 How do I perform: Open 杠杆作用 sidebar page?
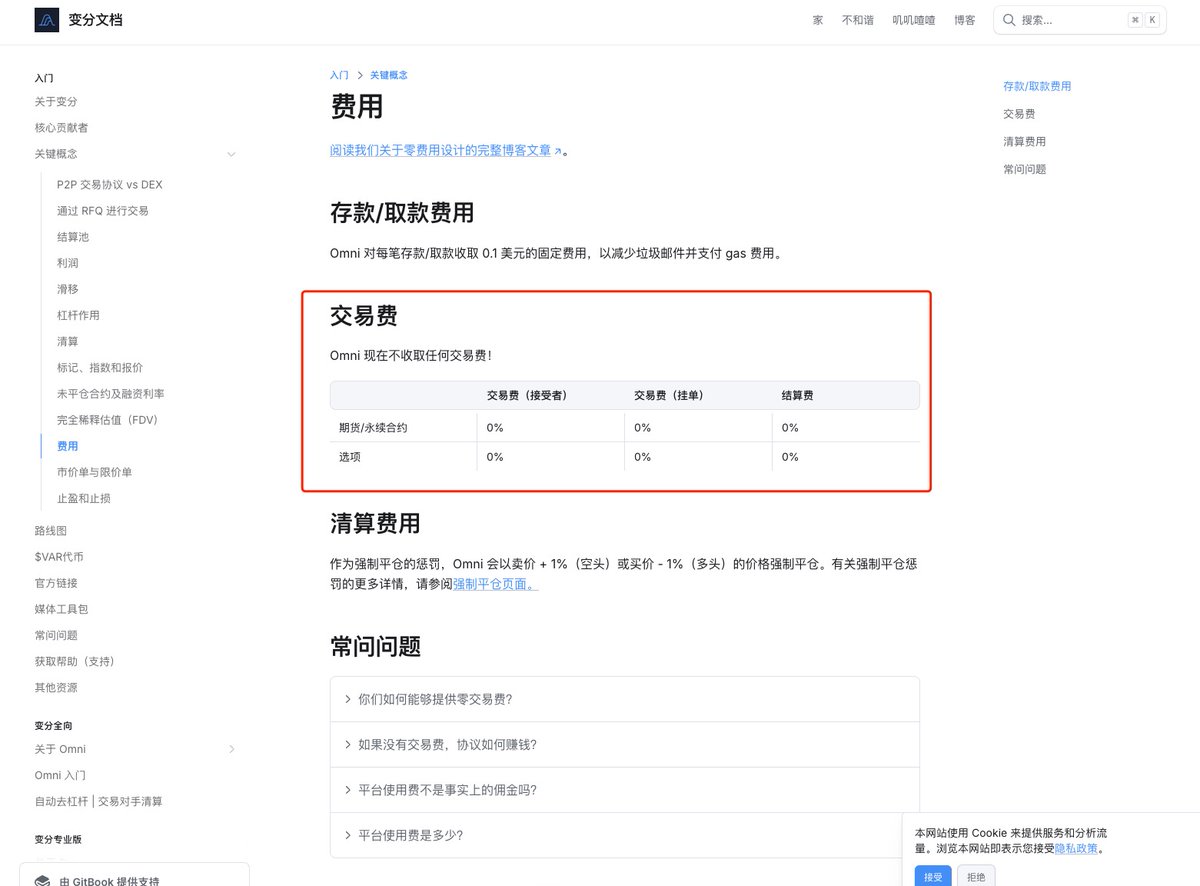[x=78, y=315]
